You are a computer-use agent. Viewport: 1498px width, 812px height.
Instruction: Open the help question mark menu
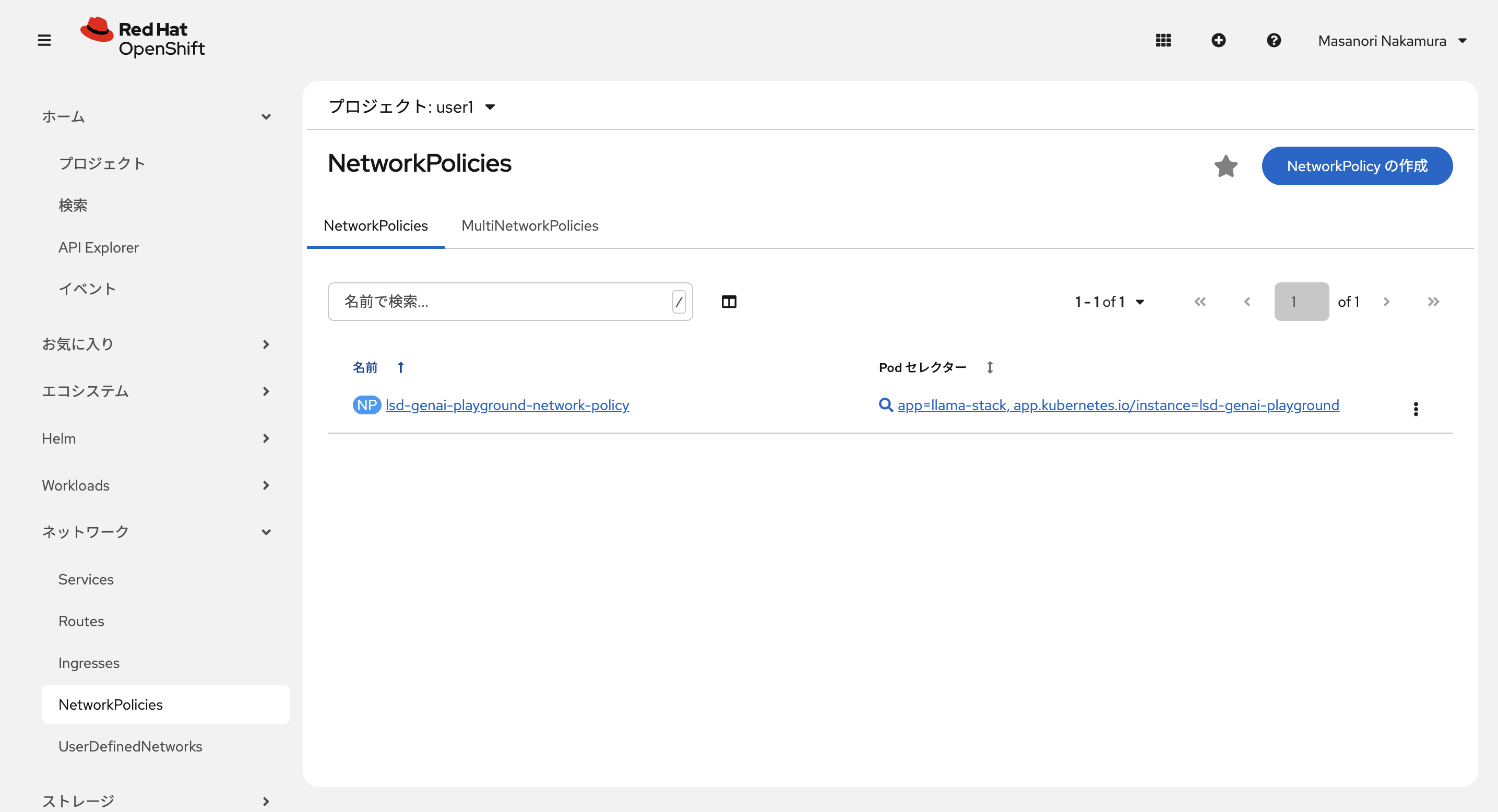(1274, 40)
